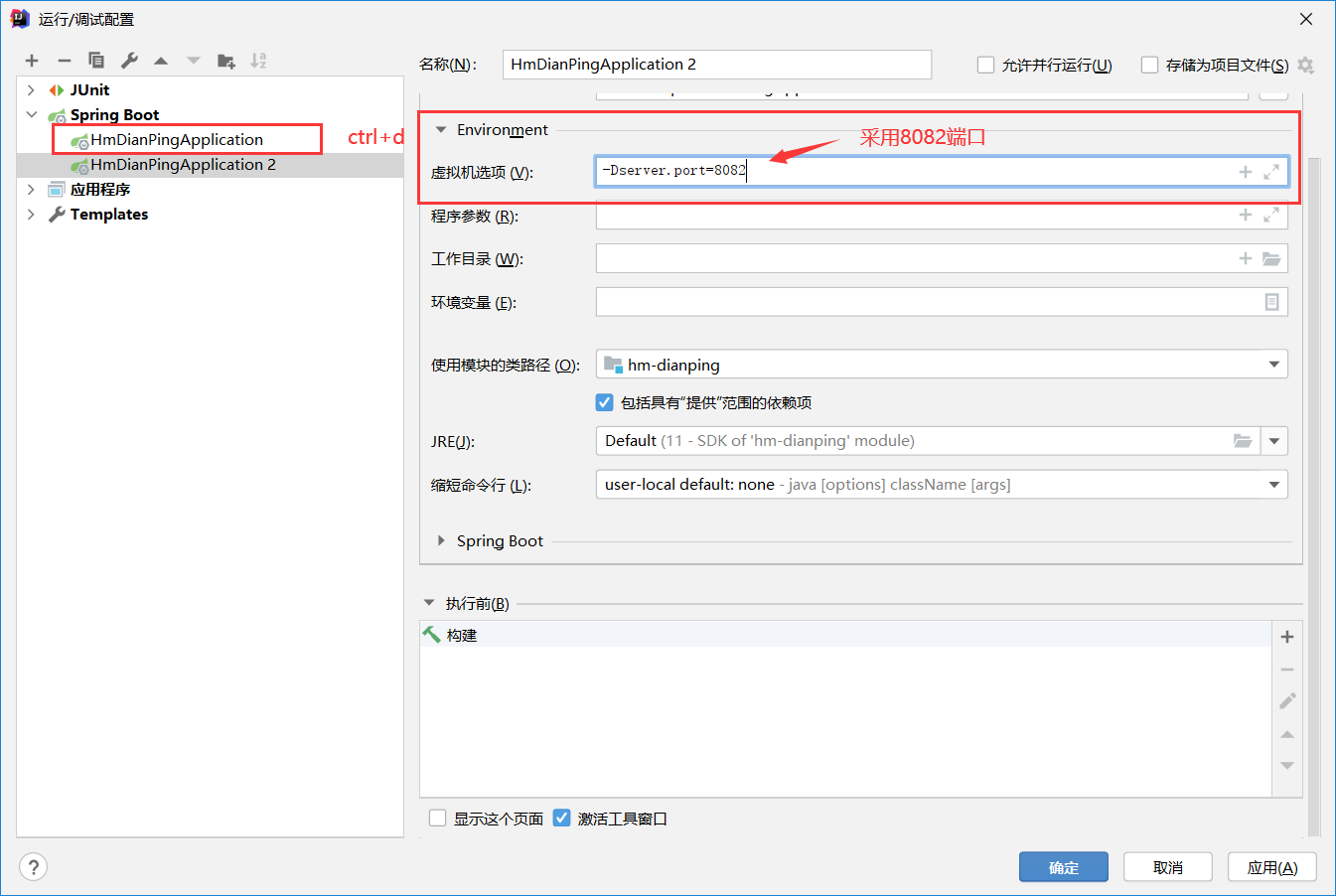Click the sort configurations alphabetically icon
The width and height of the screenshot is (1336, 896).
tap(258, 61)
